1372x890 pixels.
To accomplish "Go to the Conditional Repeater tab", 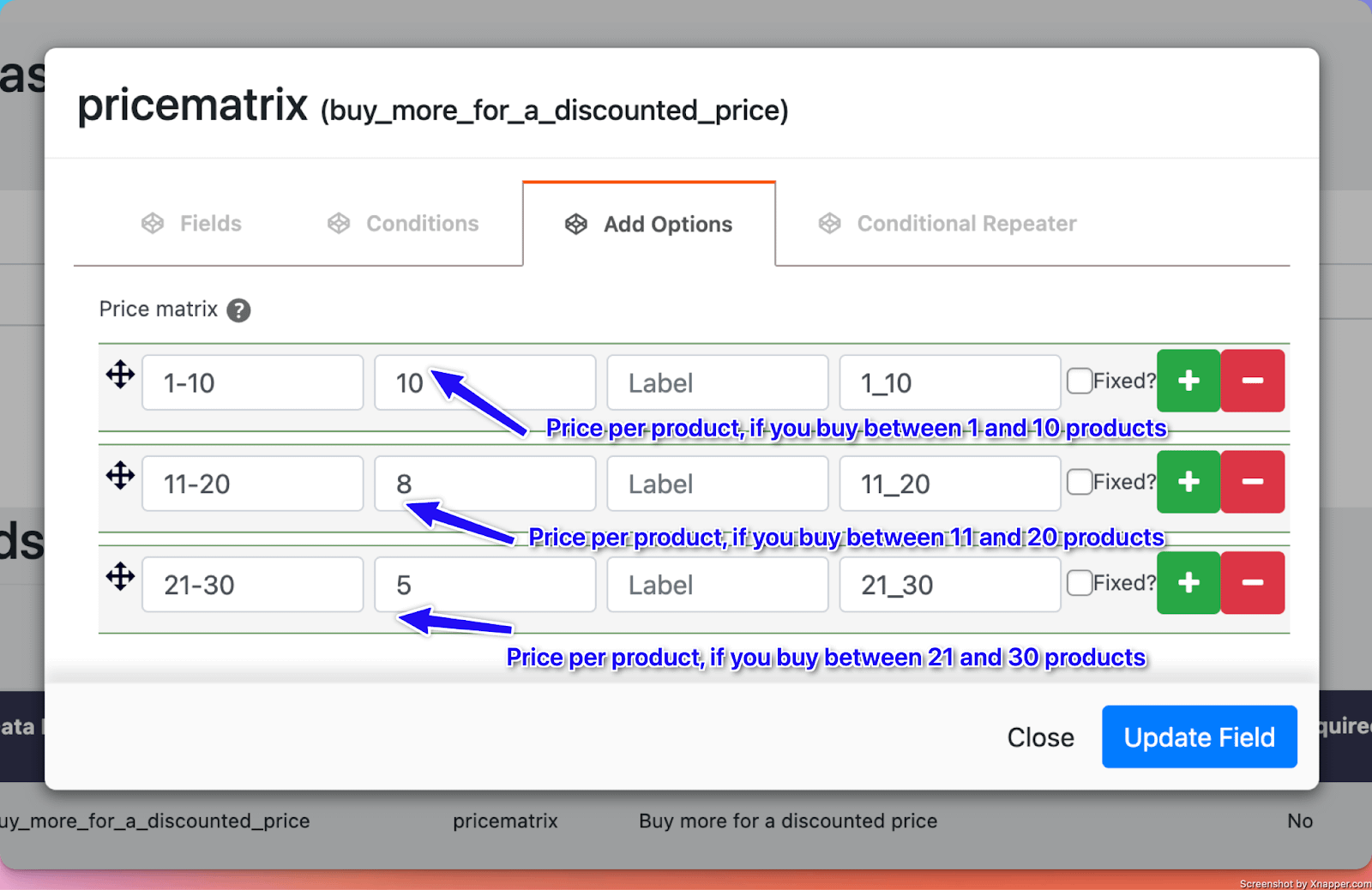I will click(x=948, y=224).
